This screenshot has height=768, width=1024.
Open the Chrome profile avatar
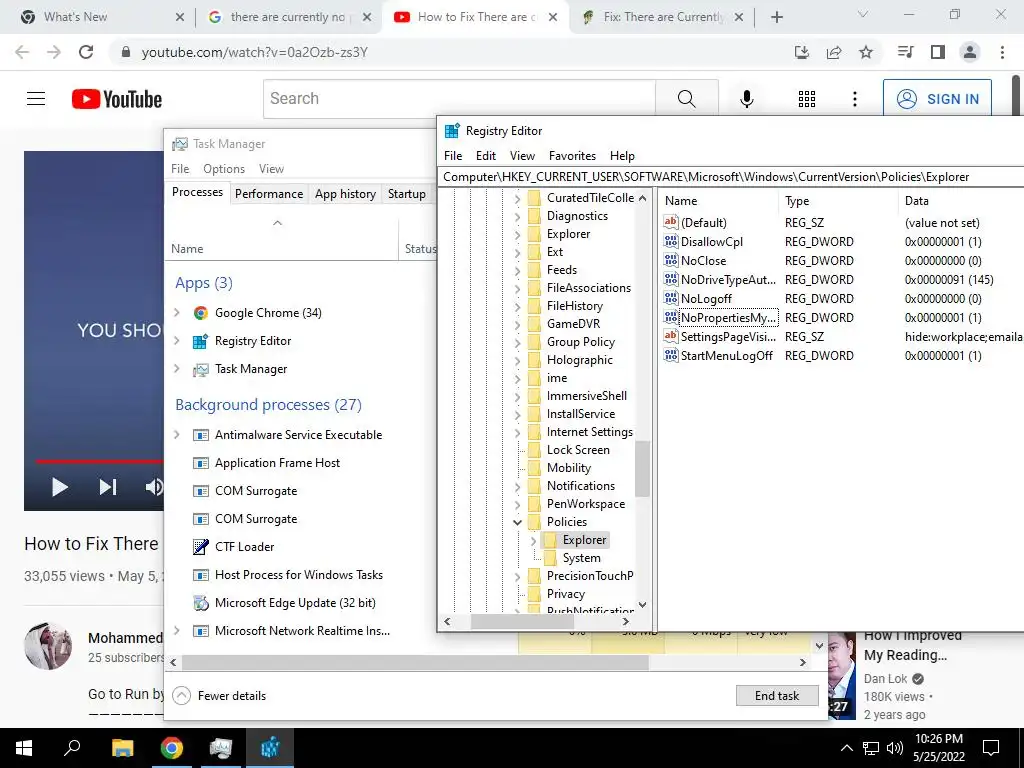tap(970, 52)
